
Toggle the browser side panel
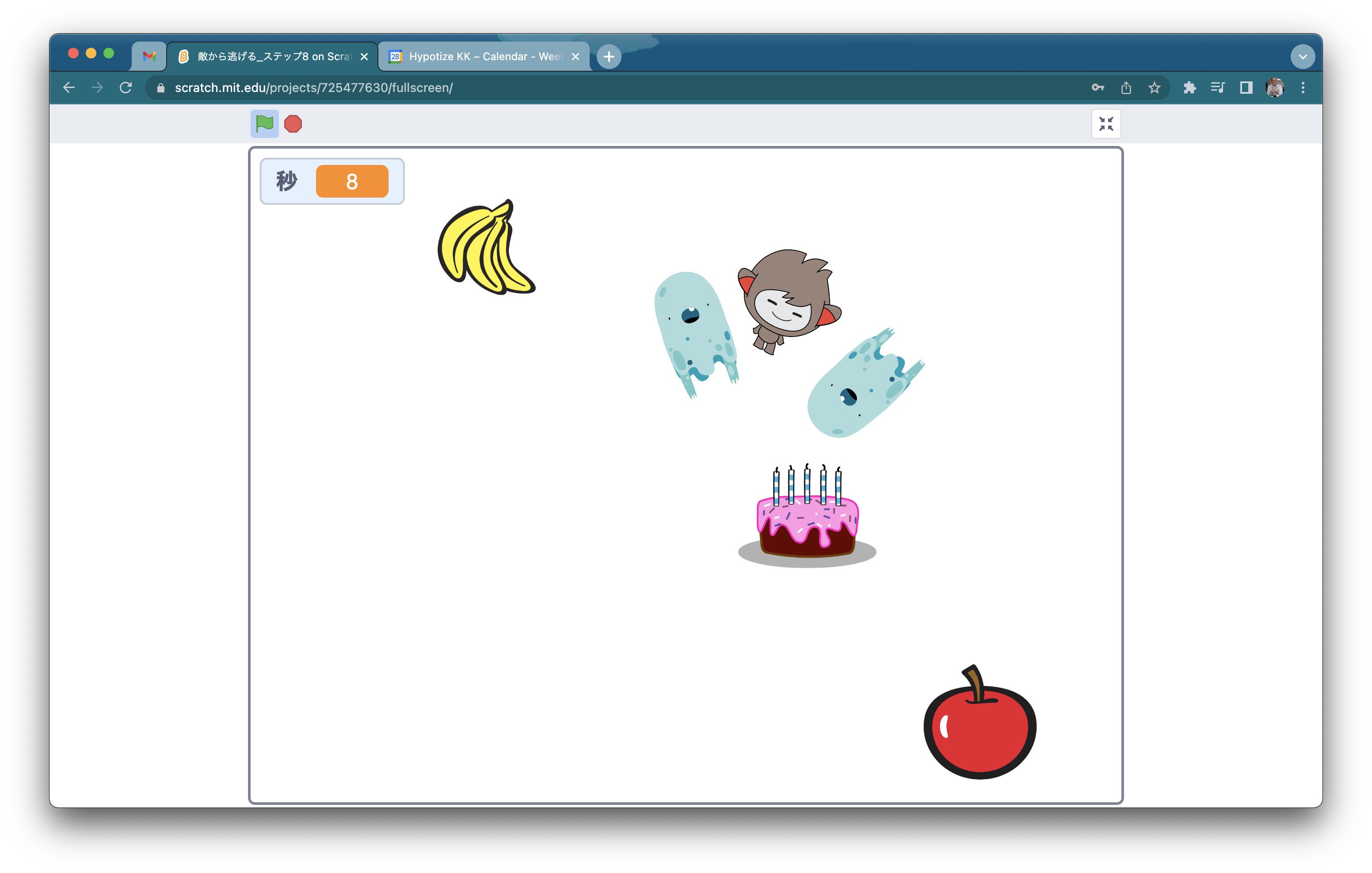click(1246, 88)
